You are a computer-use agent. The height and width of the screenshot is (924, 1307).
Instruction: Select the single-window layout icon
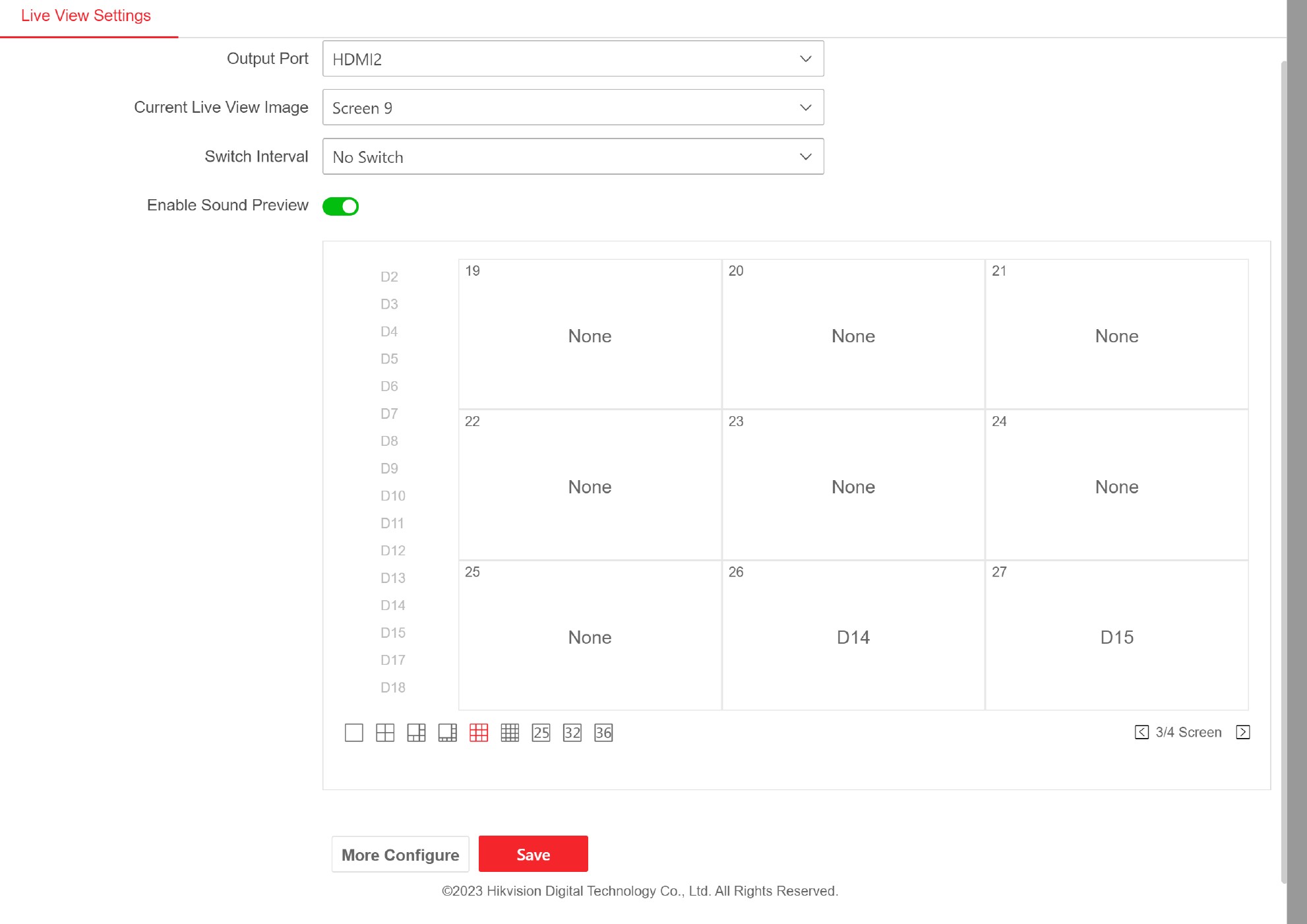click(x=354, y=733)
